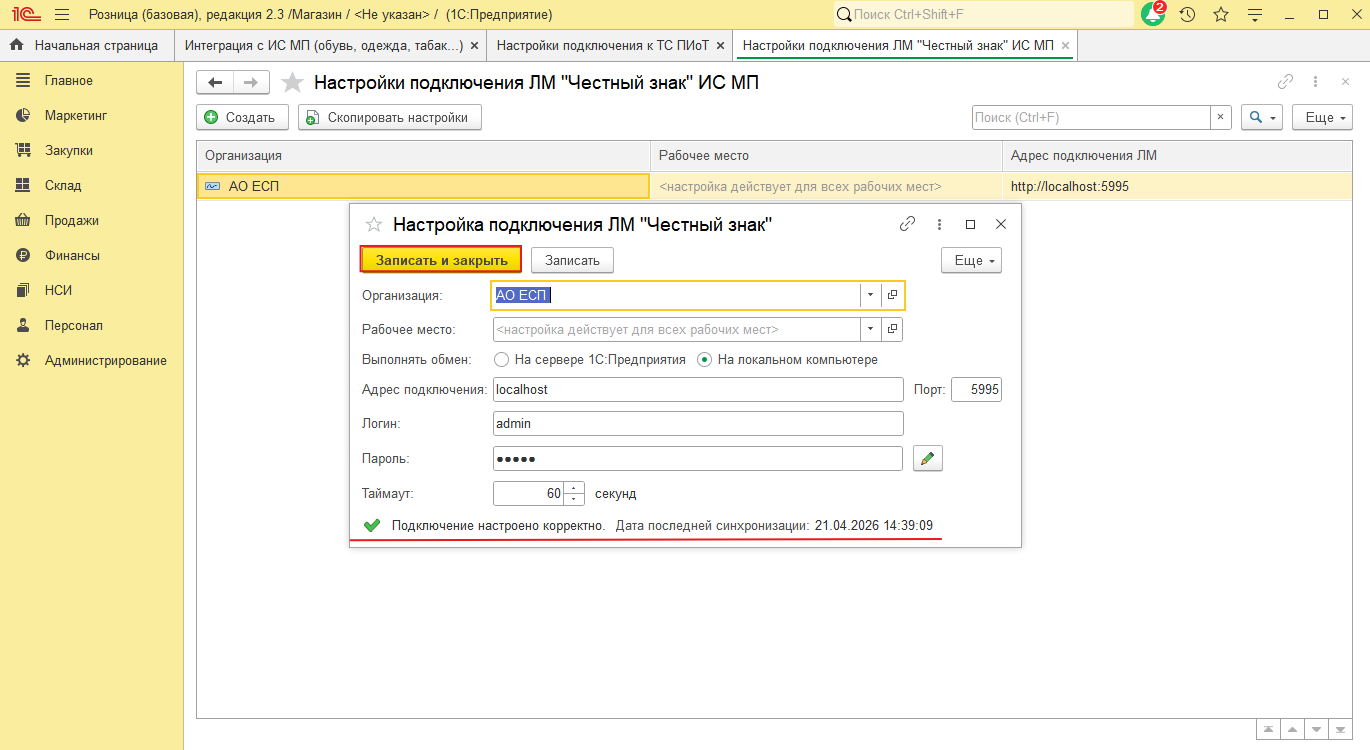The image size is (1370, 750).
Task: Click Записать и закрыть button
Action: click(x=441, y=260)
